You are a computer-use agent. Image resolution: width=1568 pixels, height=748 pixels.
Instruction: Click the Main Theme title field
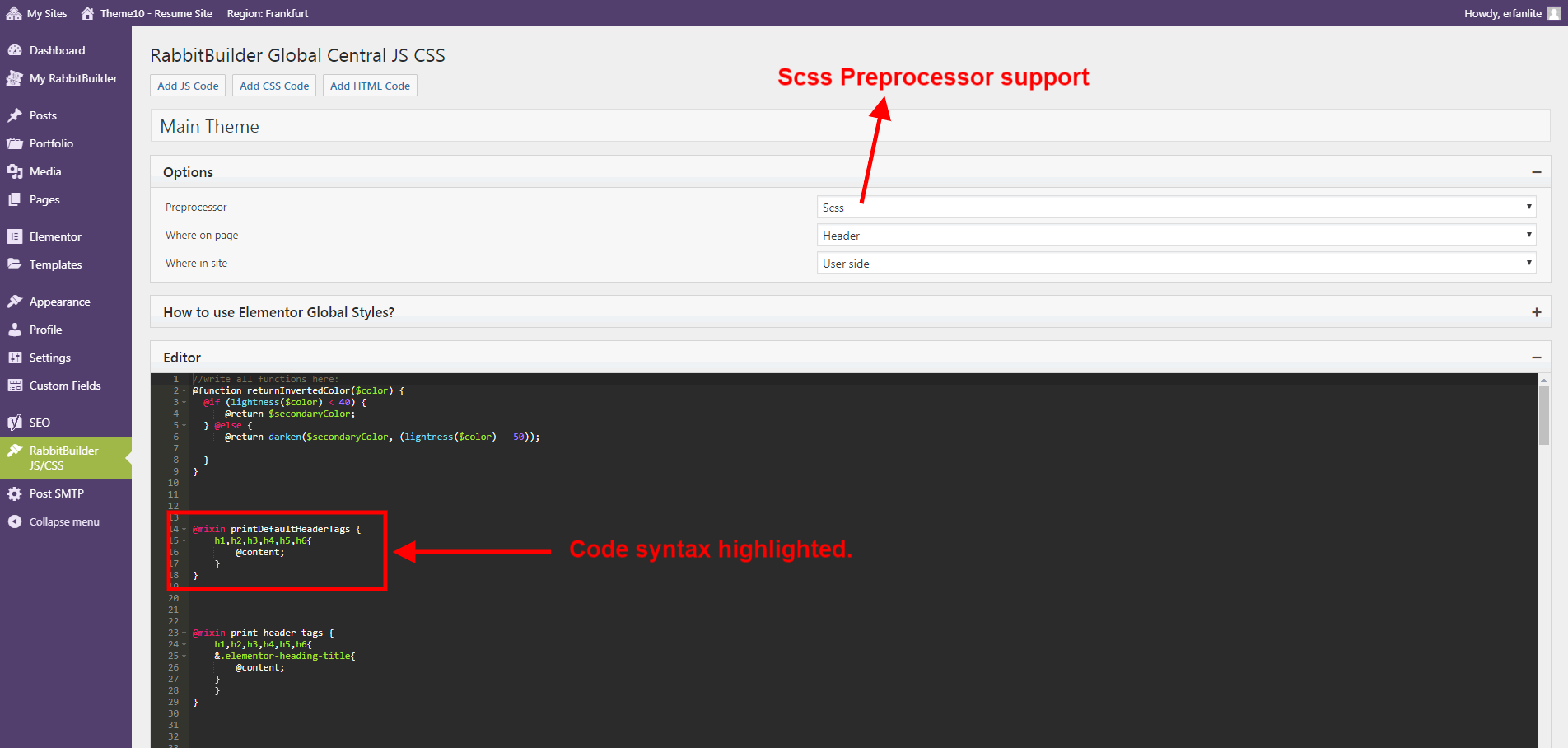[x=850, y=126]
